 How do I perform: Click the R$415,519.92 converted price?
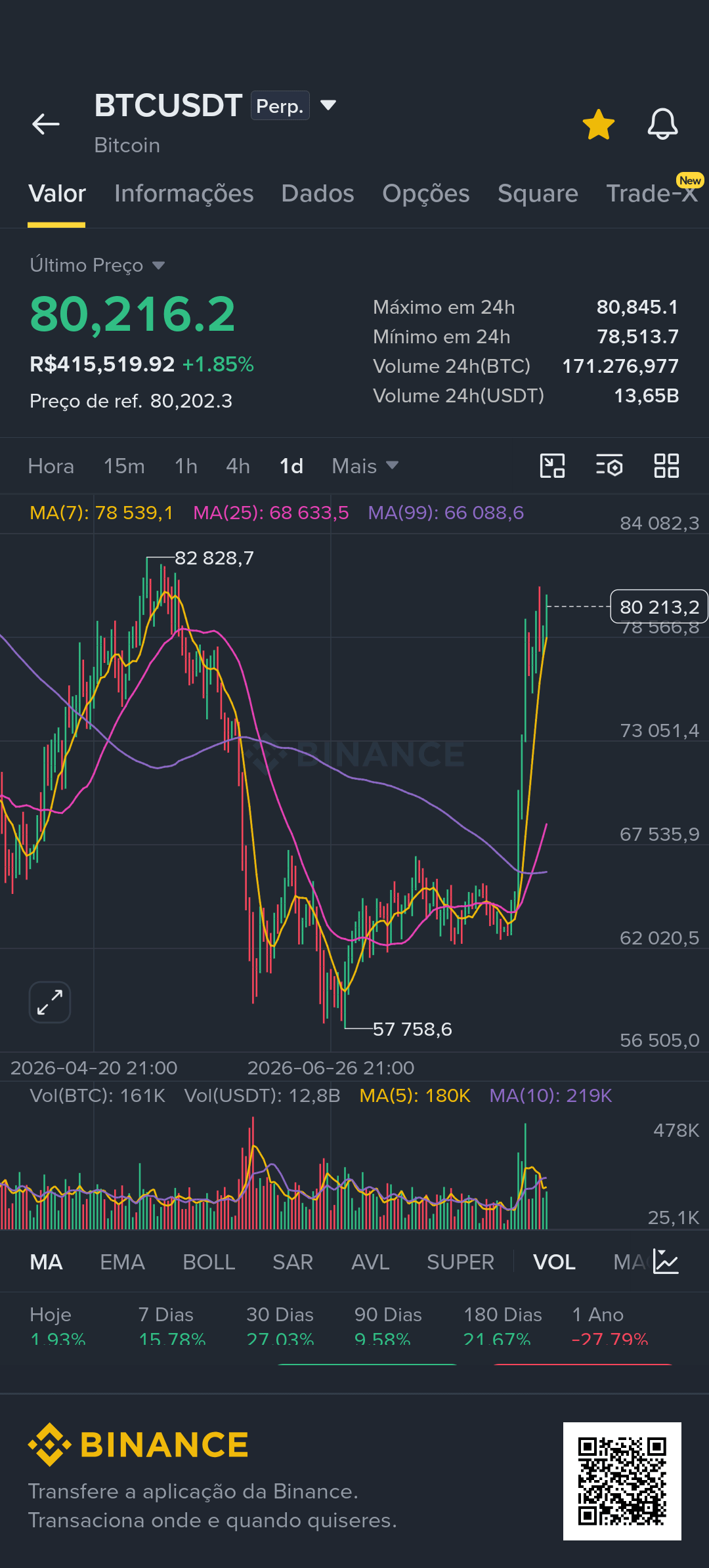(x=102, y=364)
